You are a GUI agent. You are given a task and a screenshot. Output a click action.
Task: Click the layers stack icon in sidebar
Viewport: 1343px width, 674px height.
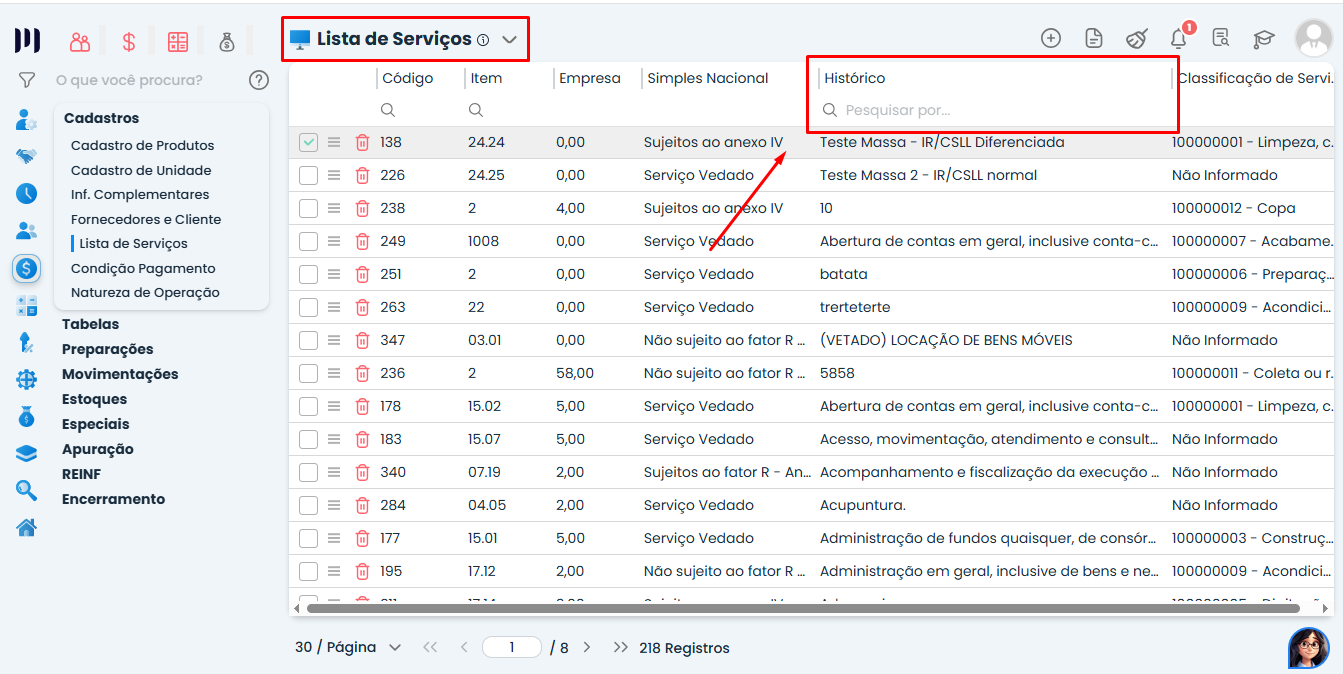click(x=27, y=453)
